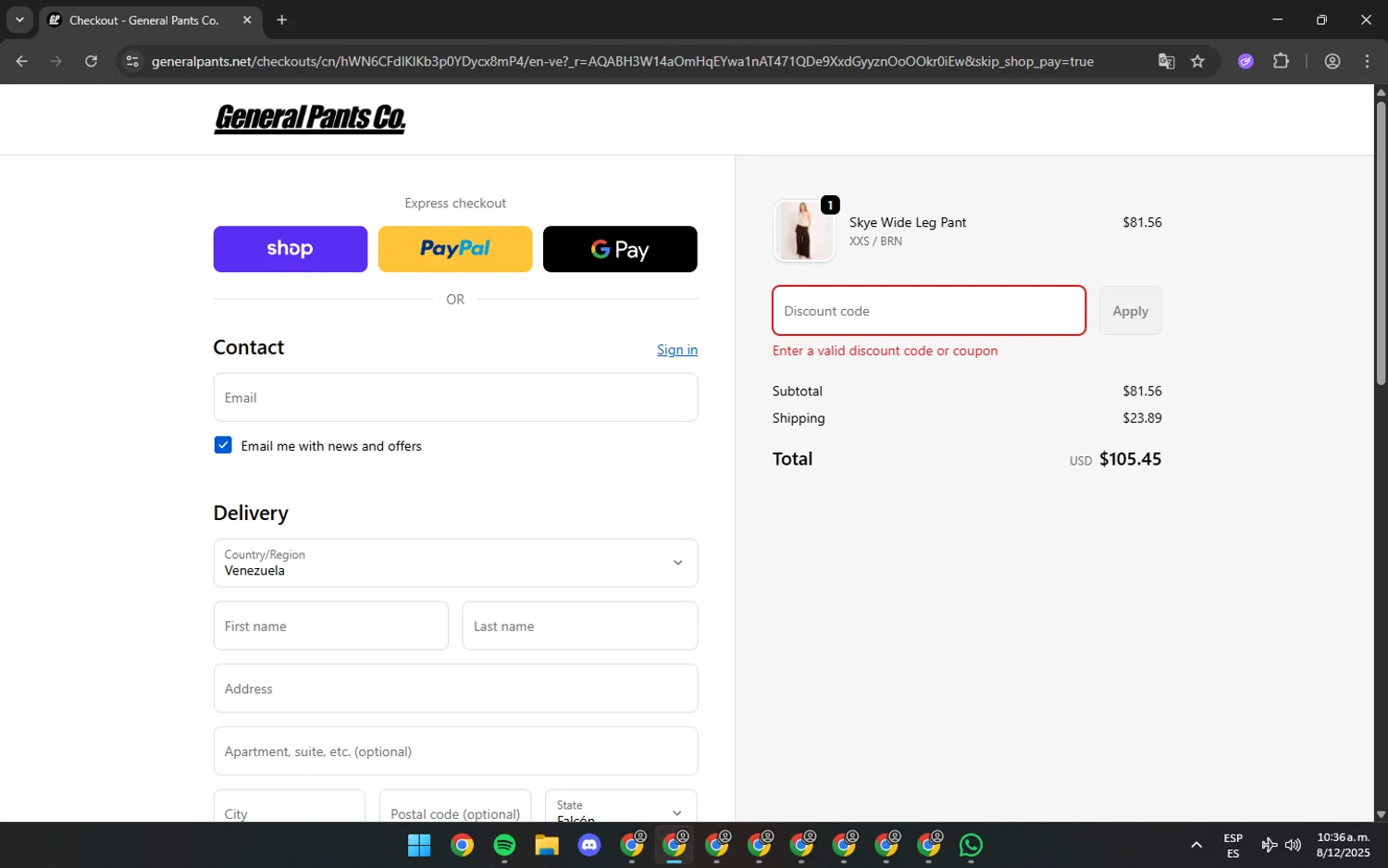Click the Sign in link
The height and width of the screenshot is (868, 1388).
coord(677,350)
